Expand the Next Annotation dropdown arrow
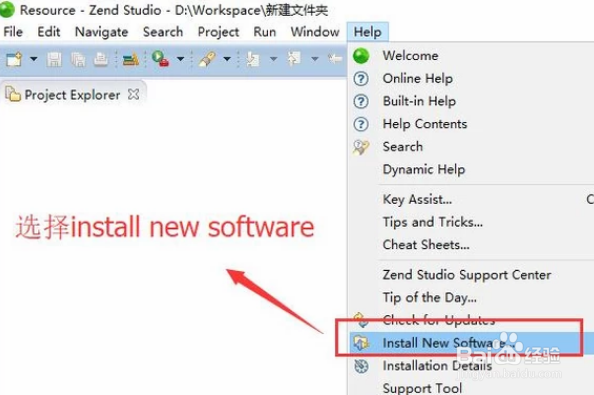The height and width of the screenshot is (395, 594). coord(274,59)
